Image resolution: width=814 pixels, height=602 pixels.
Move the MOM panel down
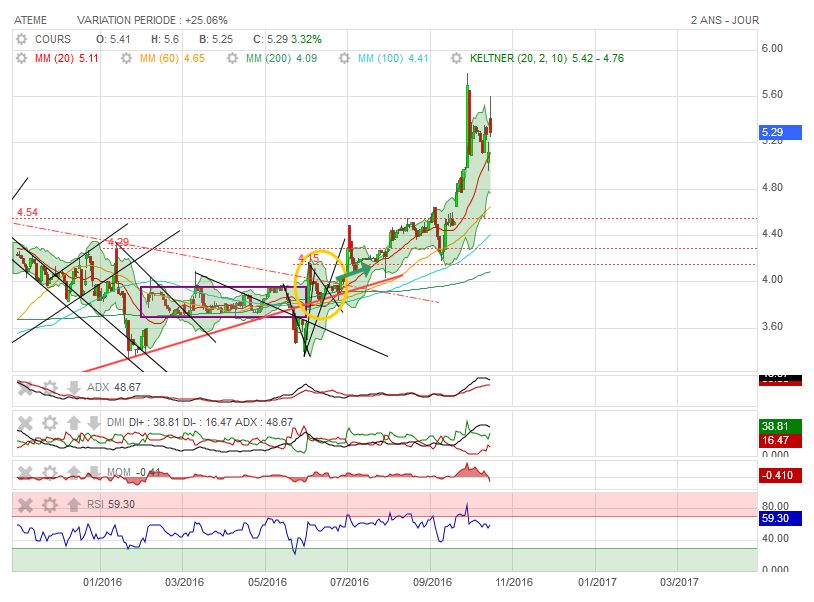coord(93,473)
